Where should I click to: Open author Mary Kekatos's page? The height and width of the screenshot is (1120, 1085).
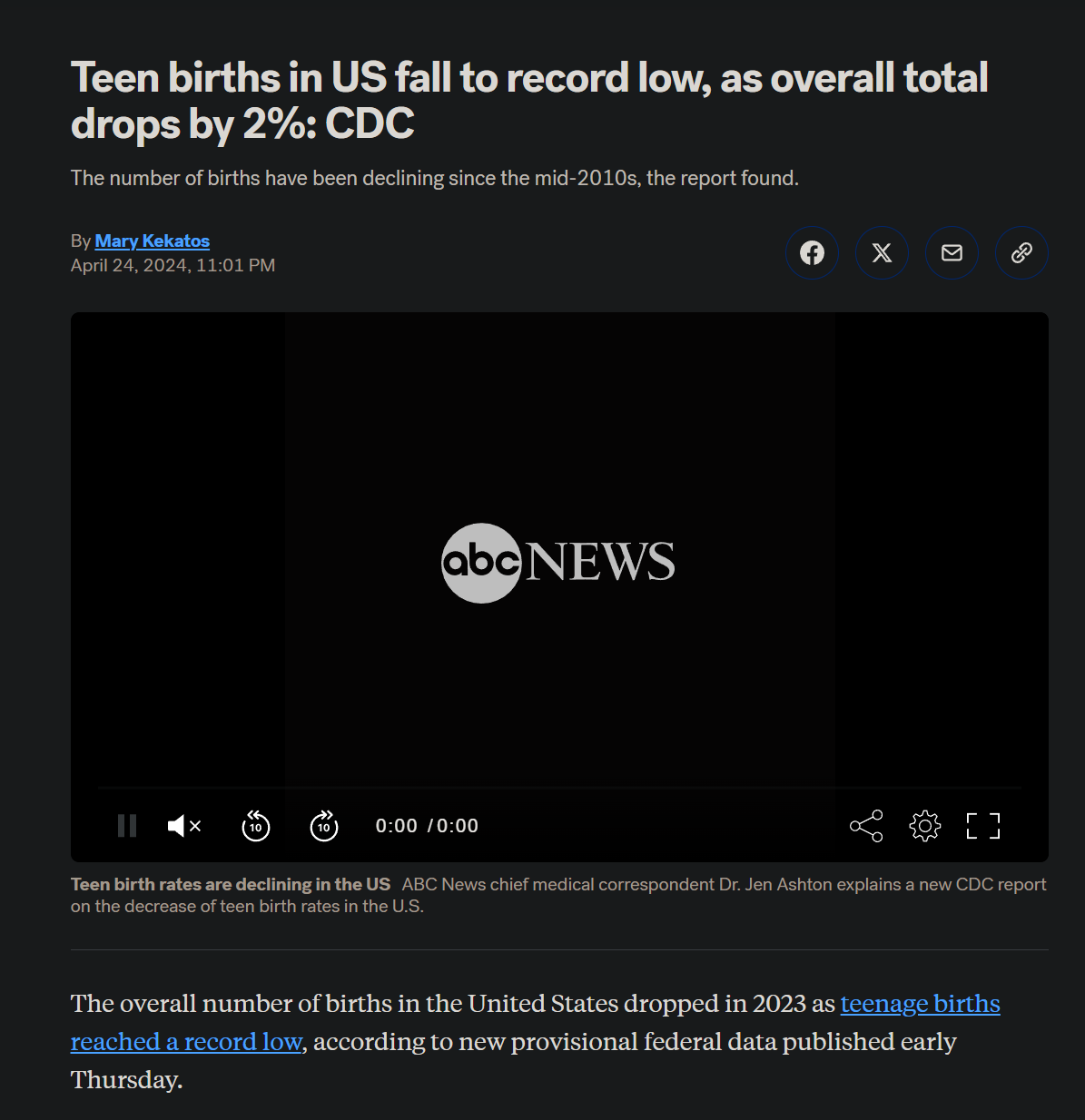tap(152, 241)
